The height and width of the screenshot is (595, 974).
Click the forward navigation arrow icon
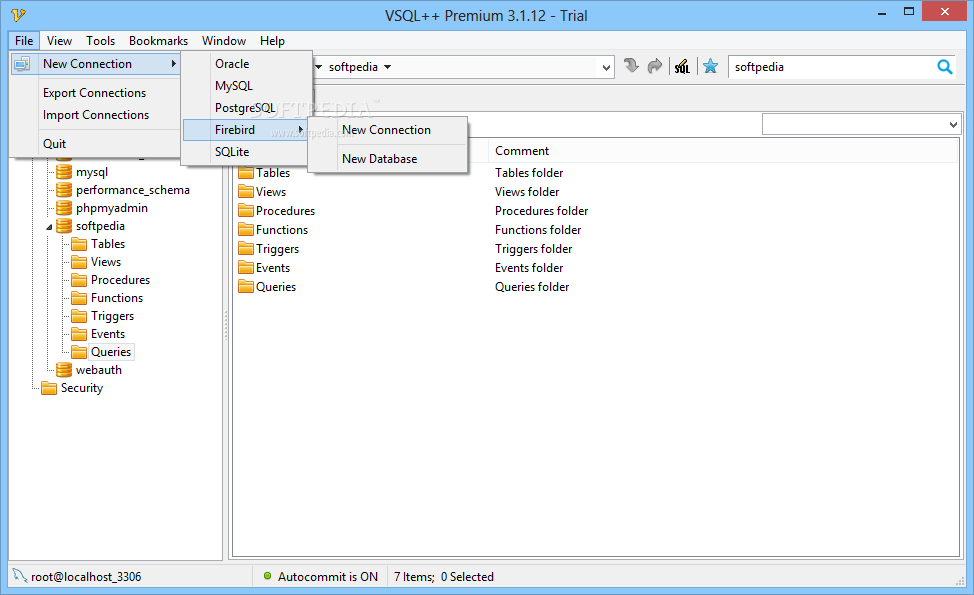point(654,66)
